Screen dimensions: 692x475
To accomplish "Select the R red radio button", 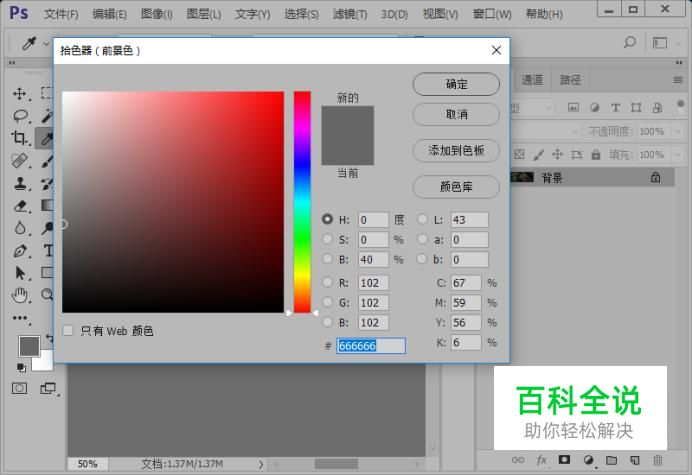I will [327, 282].
